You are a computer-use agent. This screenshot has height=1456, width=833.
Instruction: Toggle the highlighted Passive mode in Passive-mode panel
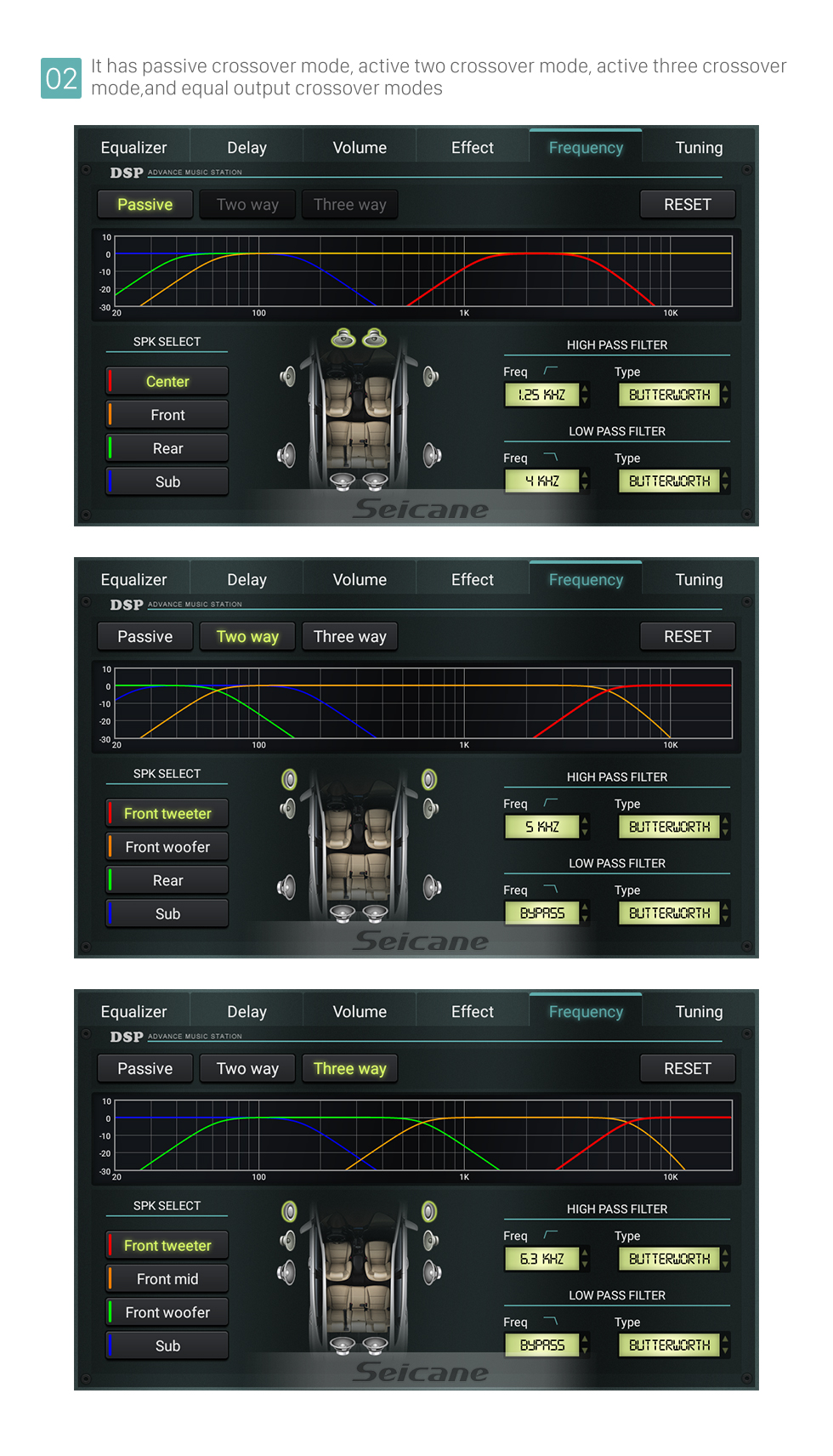(145, 205)
